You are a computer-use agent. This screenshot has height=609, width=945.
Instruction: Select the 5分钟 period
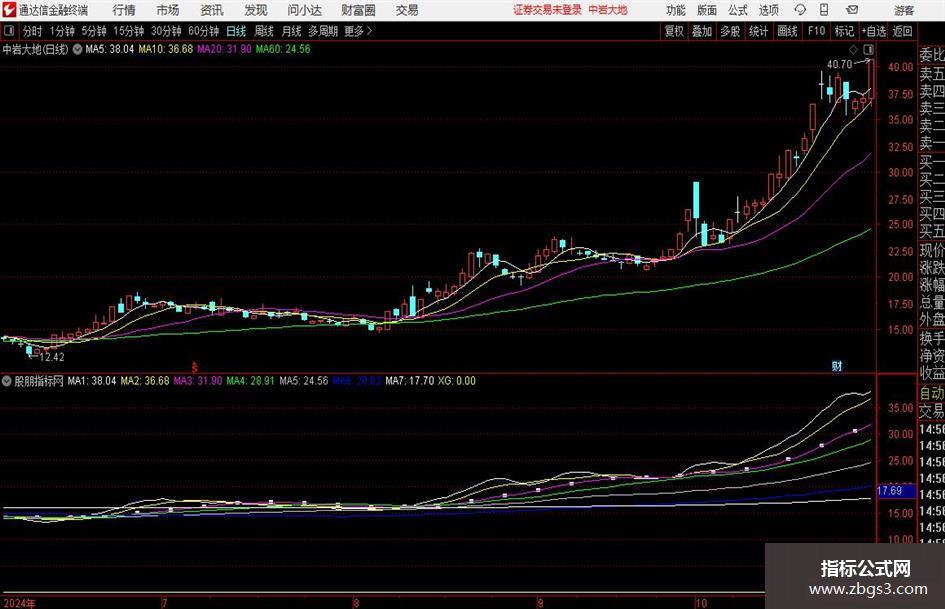tap(94, 31)
